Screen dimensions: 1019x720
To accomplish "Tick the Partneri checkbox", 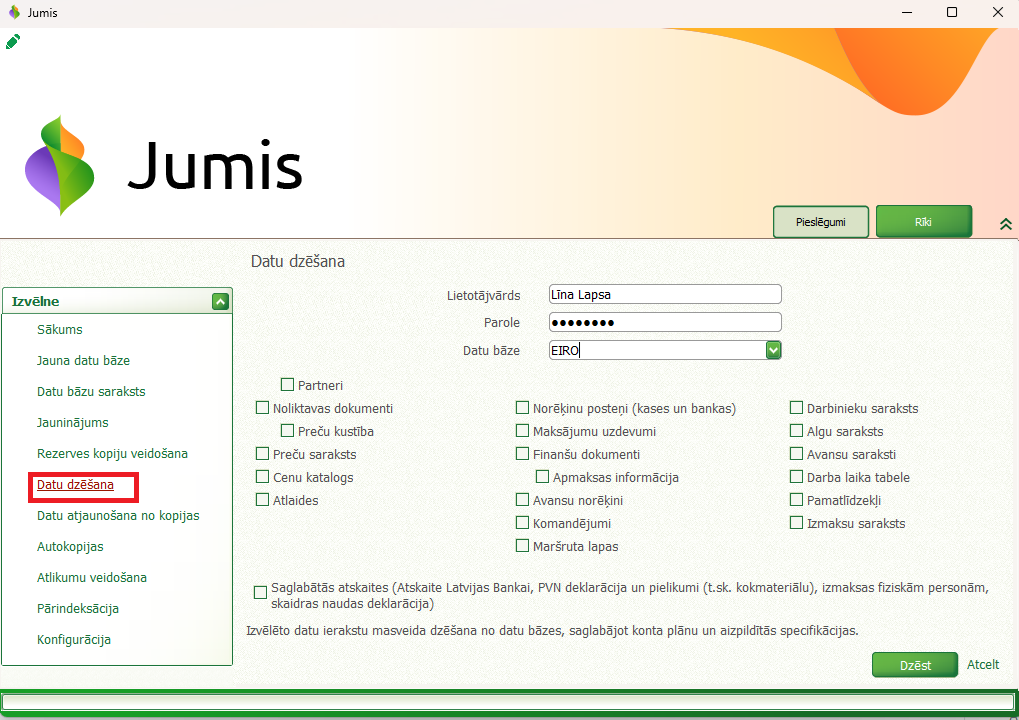I will [x=287, y=385].
